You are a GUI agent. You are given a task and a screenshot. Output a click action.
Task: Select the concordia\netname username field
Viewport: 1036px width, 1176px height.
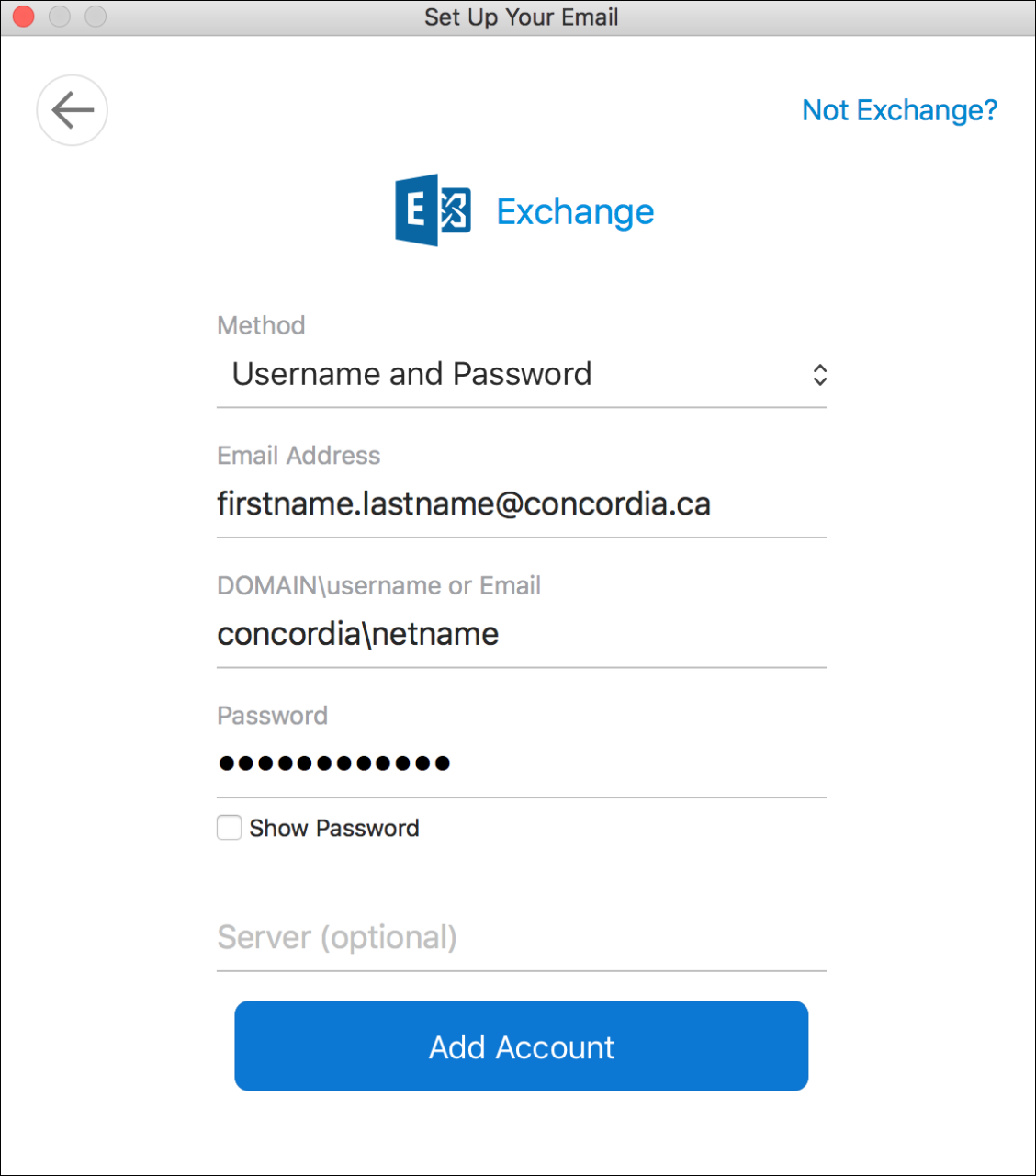[522, 634]
